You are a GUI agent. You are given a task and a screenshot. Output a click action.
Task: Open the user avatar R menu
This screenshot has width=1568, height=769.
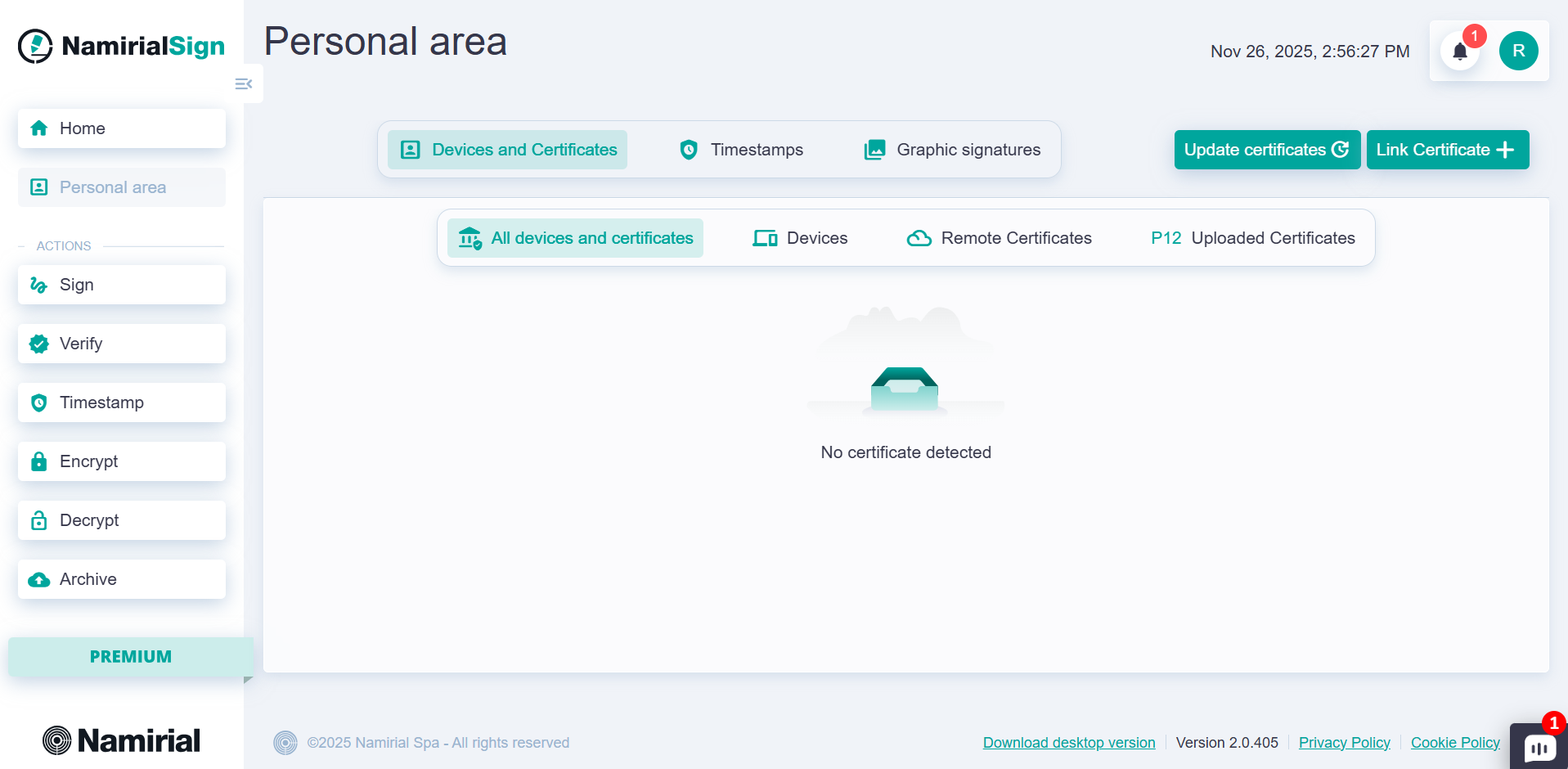(x=1518, y=52)
